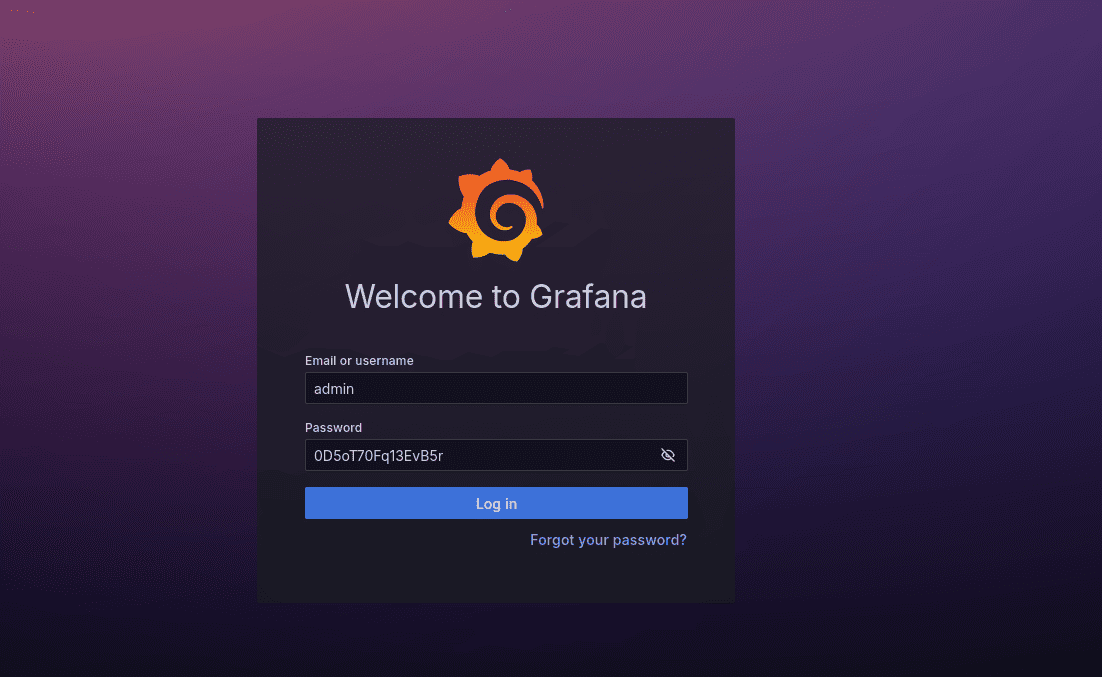
Task: Click the dark background below the login panel
Action: pyautogui.click(x=496, y=640)
